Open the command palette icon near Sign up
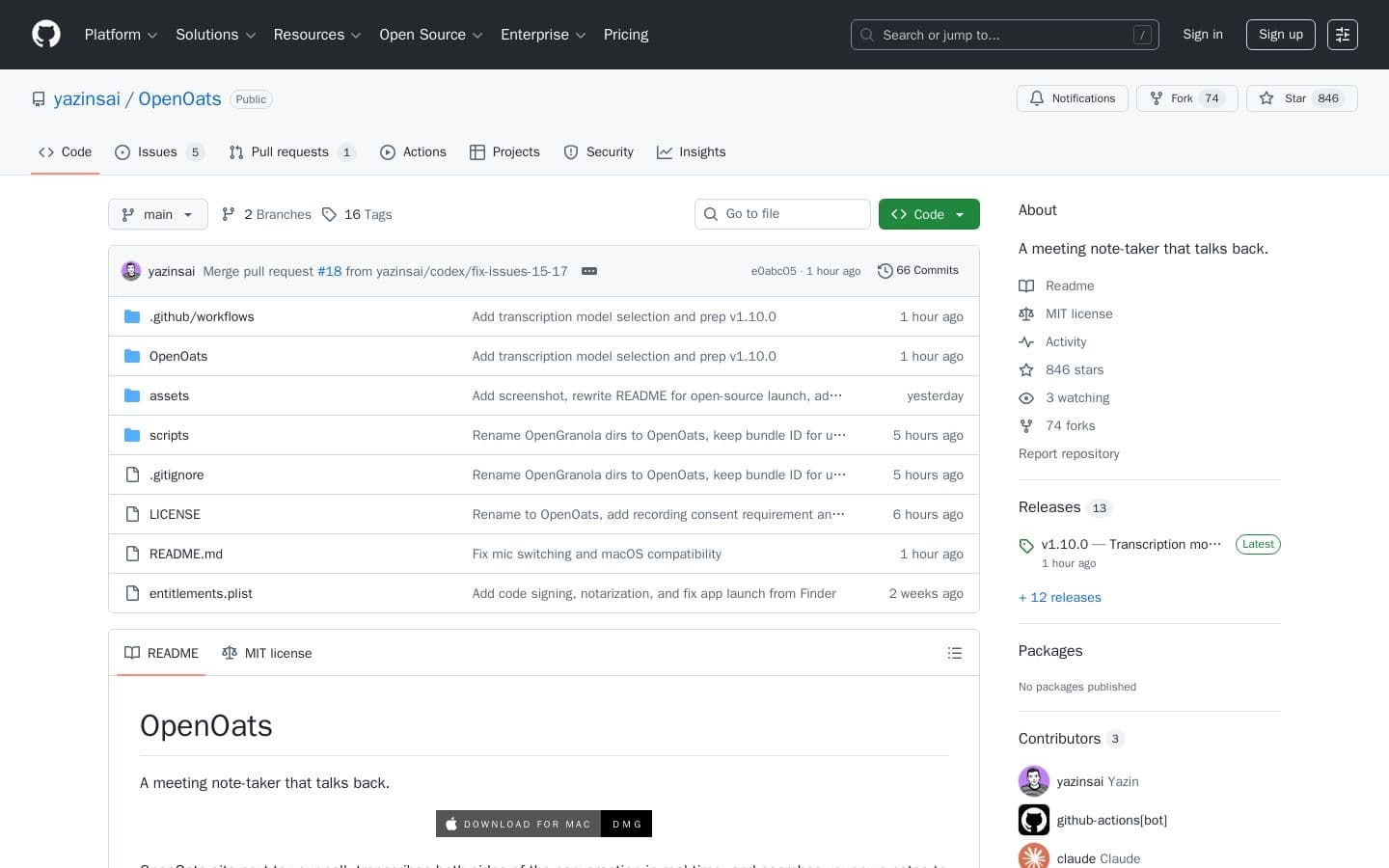 click(1343, 35)
